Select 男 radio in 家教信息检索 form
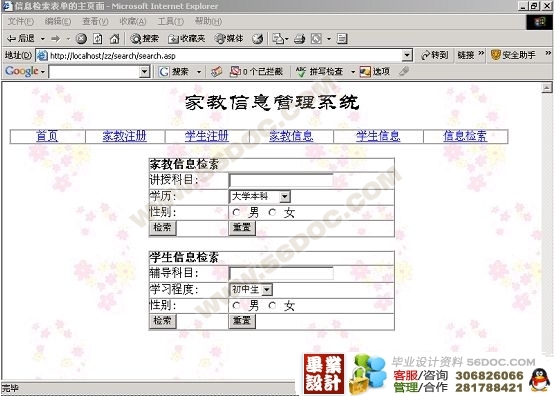This screenshot has height=396, width=555. [236, 212]
